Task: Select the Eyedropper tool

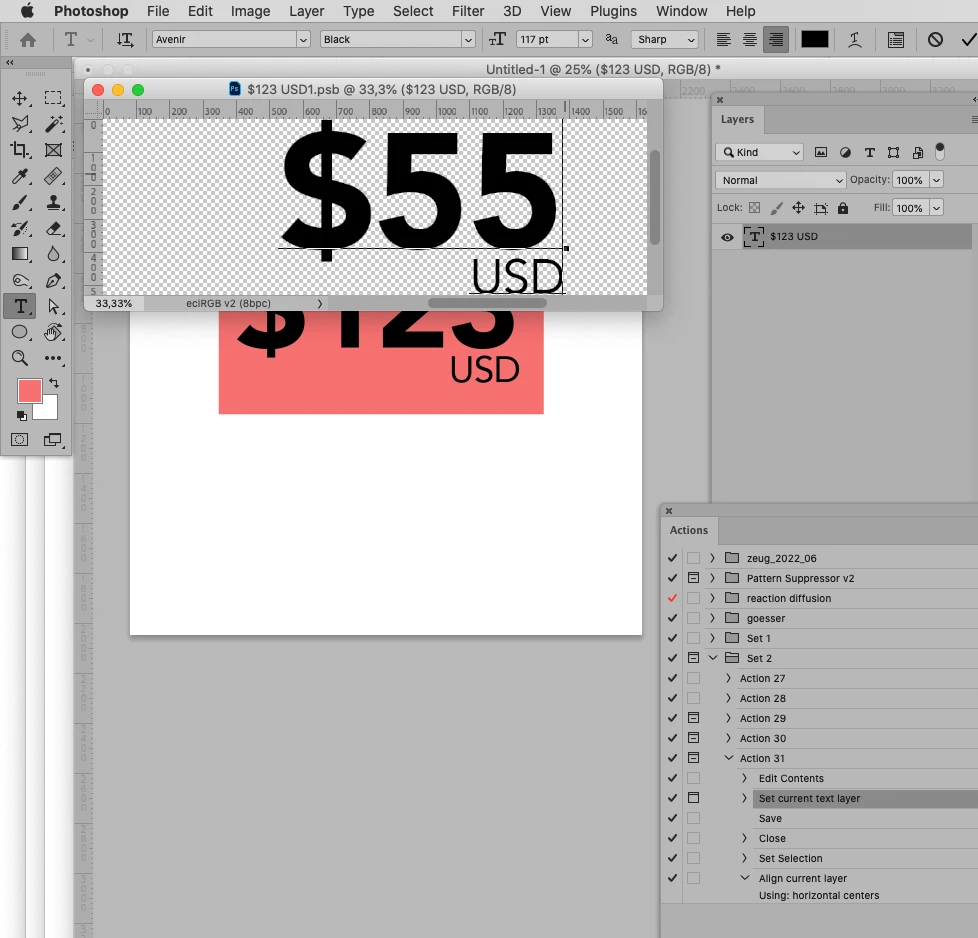Action: click(21, 176)
